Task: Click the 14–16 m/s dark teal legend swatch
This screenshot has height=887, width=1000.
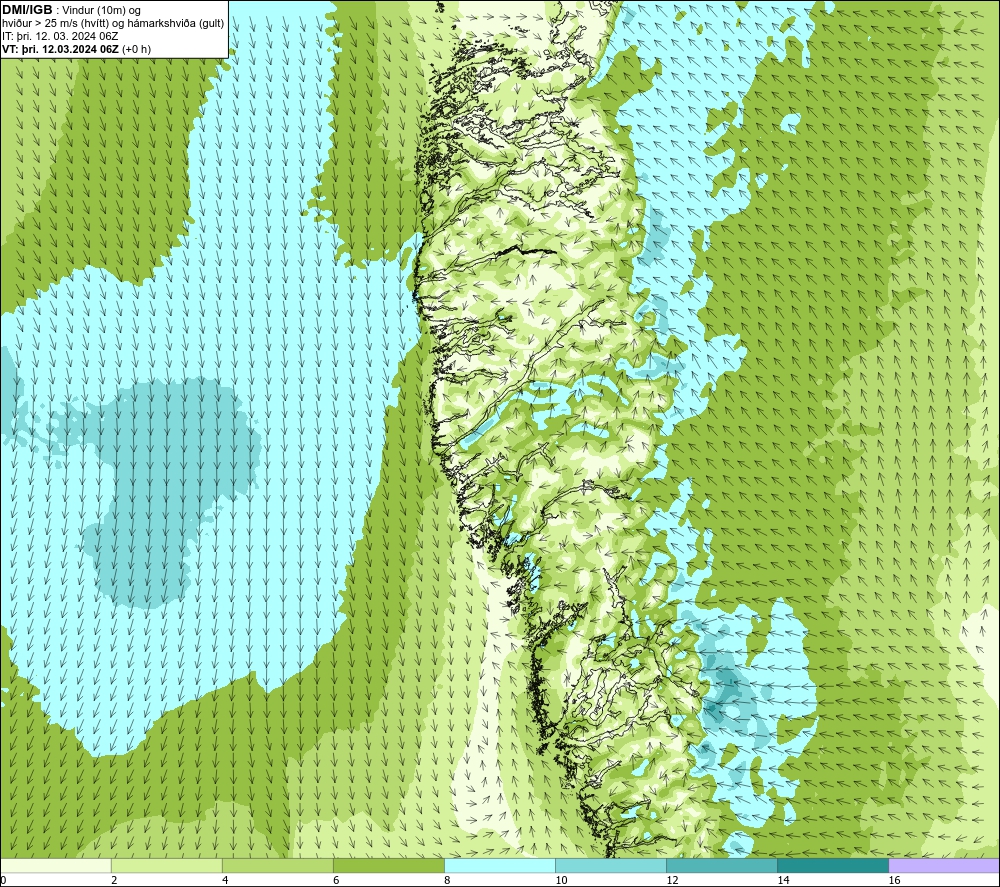Action: point(833,865)
